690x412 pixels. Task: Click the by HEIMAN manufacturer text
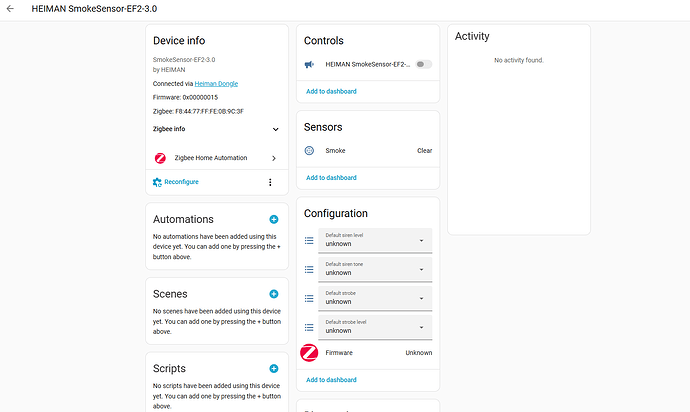[x=169, y=70]
